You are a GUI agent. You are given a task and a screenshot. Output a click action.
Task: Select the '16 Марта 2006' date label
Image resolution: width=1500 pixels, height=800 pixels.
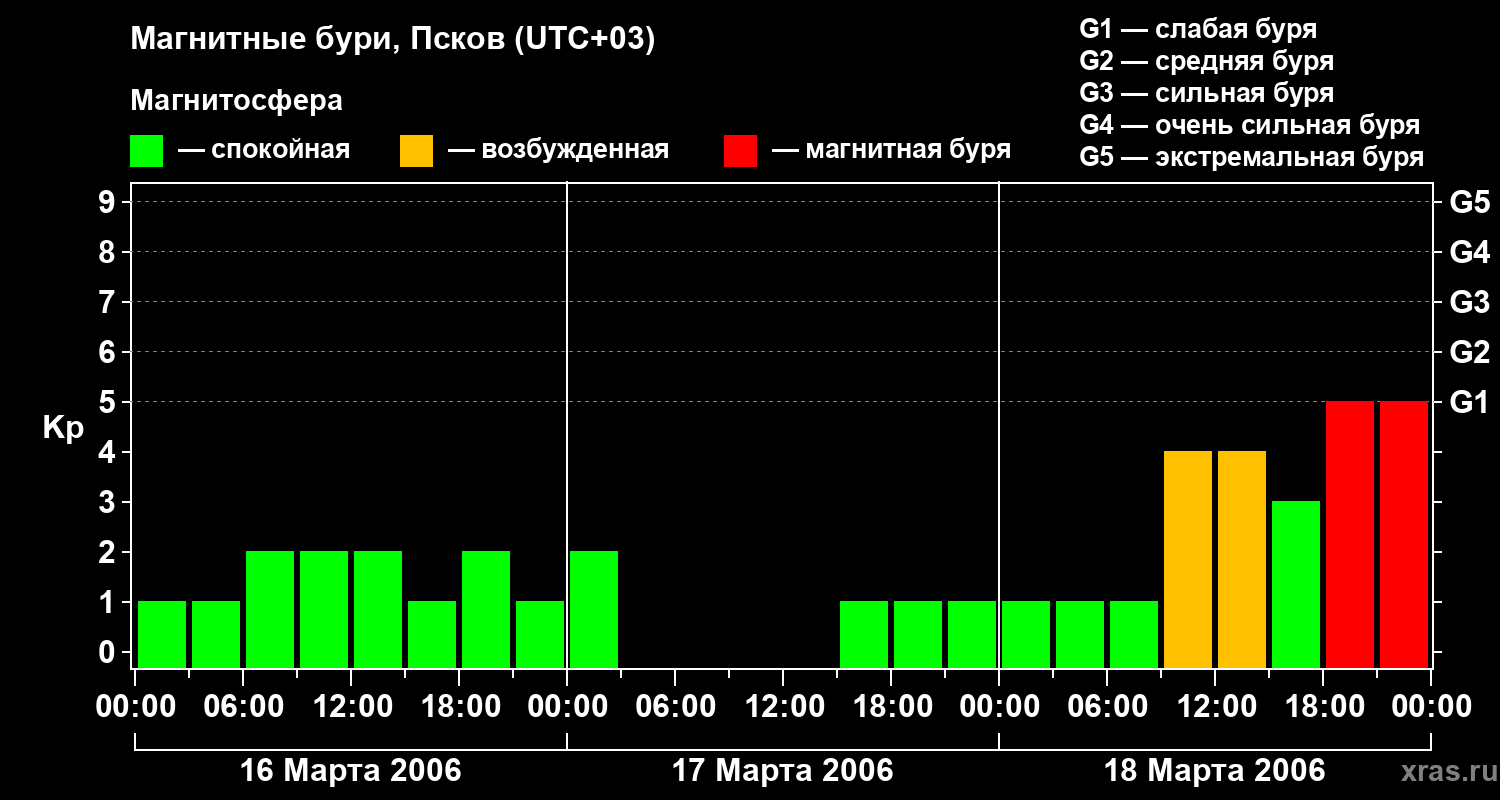(351, 771)
